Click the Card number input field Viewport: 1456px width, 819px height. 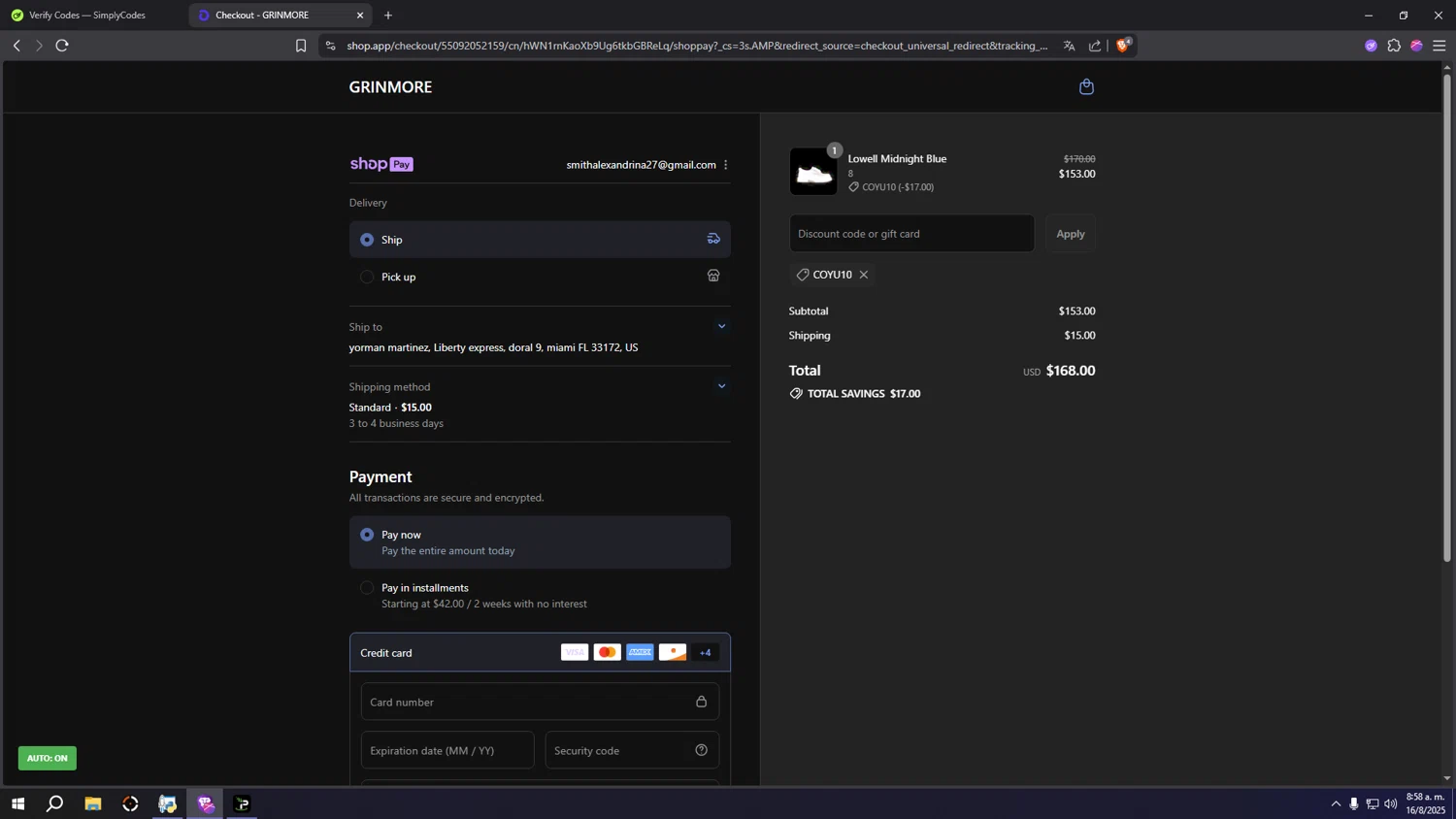click(x=540, y=702)
